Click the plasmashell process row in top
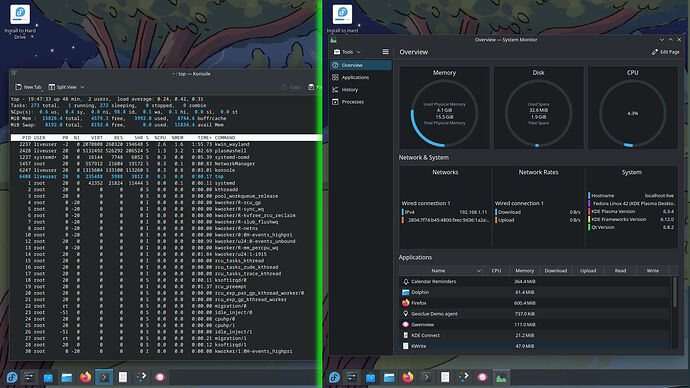 165,150
